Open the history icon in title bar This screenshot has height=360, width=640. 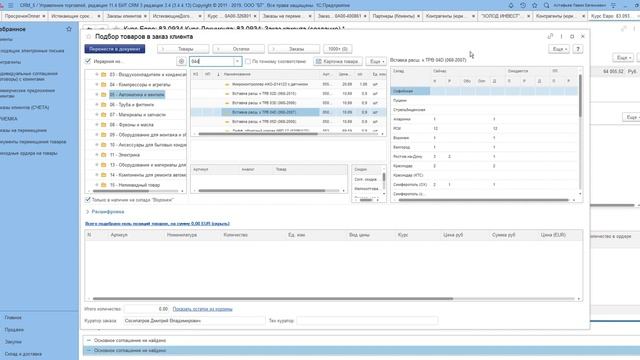(x=523, y=5)
